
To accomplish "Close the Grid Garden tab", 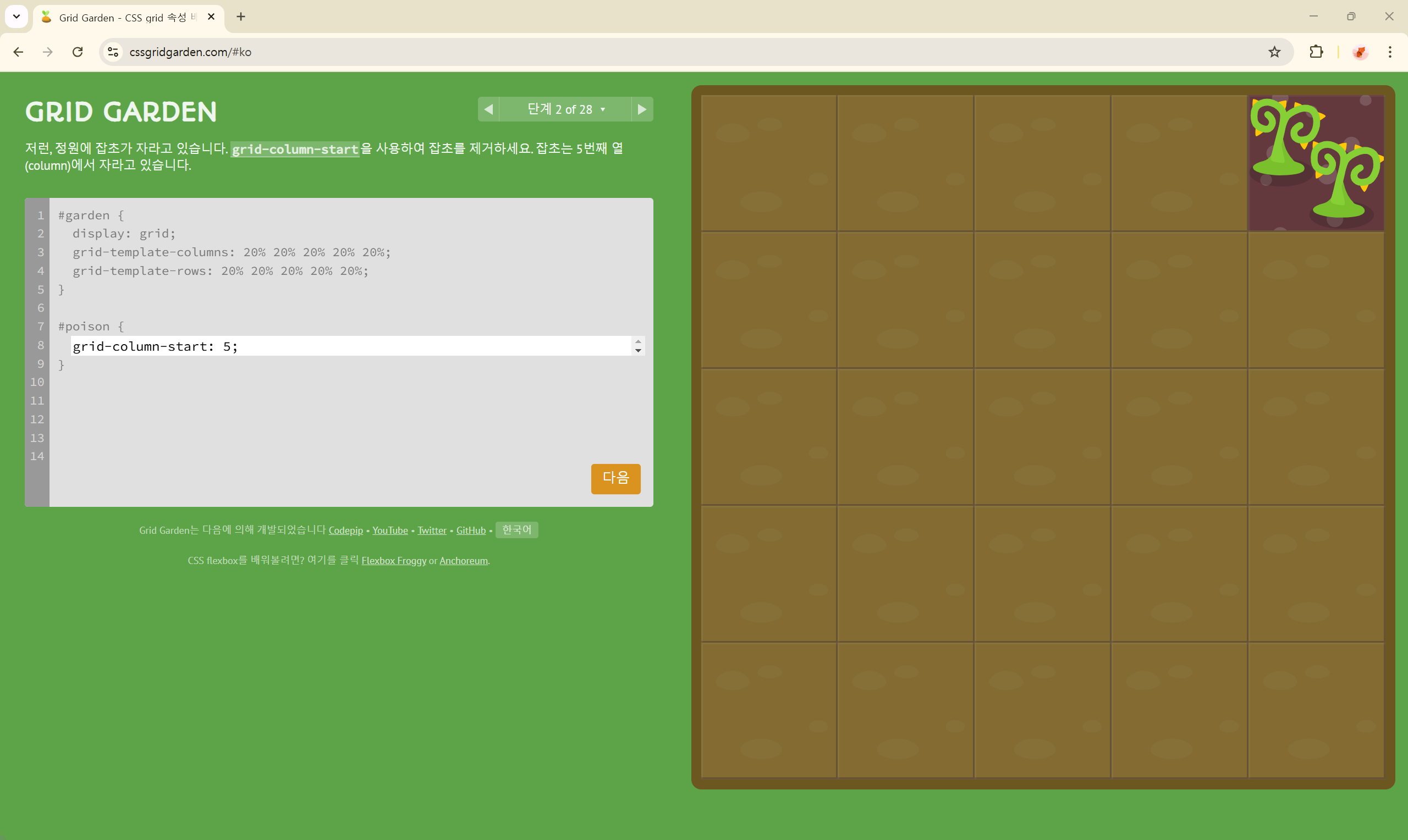I will coord(211,16).
